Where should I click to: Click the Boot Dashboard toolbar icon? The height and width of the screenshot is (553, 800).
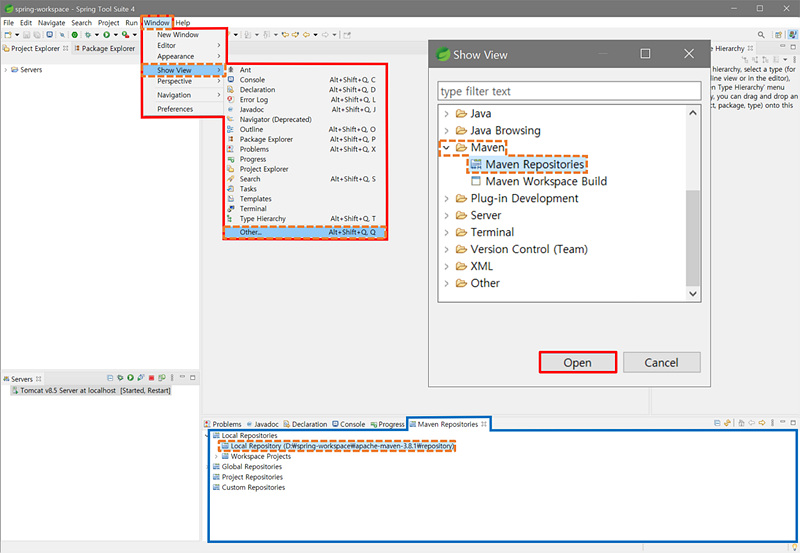[x=74, y=35]
